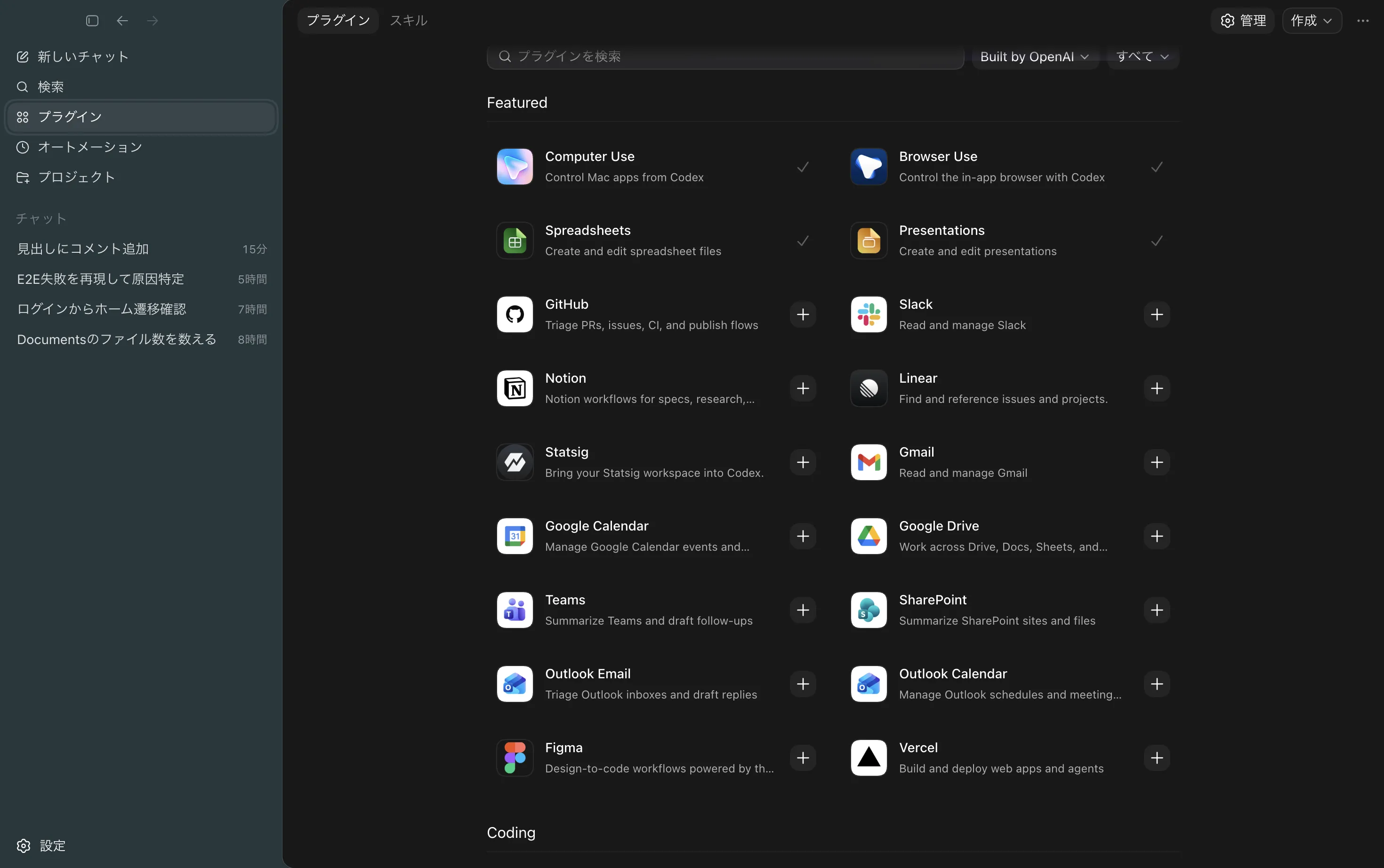
Task: Toggle the Presentations installed checkmark
Action: tap(1157, 241)
